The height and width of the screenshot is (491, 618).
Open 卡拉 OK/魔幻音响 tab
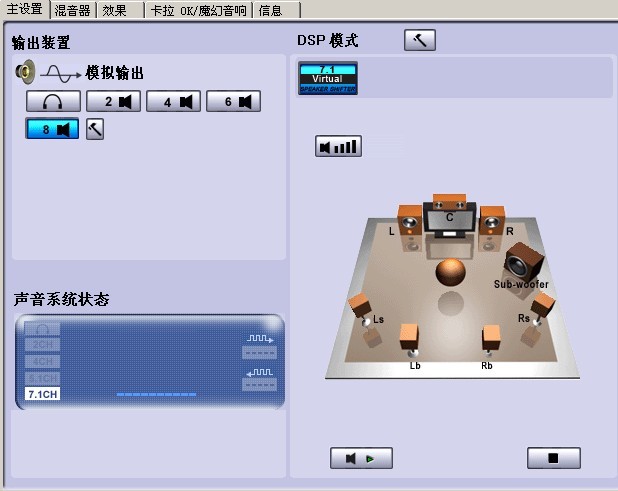pos(198,10)
